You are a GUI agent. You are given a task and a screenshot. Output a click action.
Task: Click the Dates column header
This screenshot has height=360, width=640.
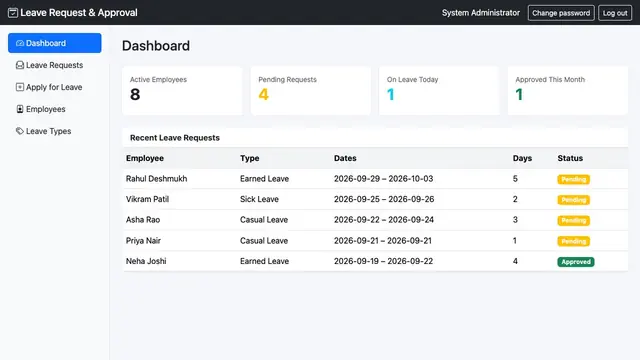click(345, 158)
